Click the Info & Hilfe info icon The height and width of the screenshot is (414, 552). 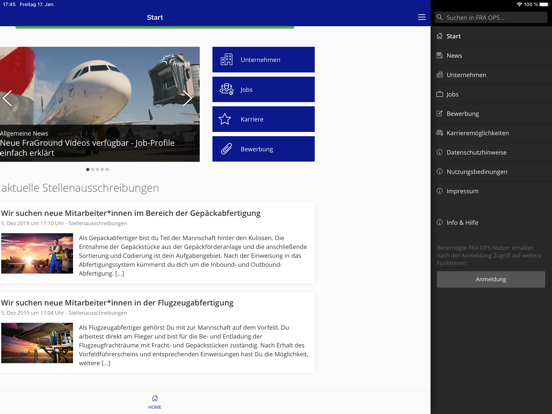coord(439,222)
